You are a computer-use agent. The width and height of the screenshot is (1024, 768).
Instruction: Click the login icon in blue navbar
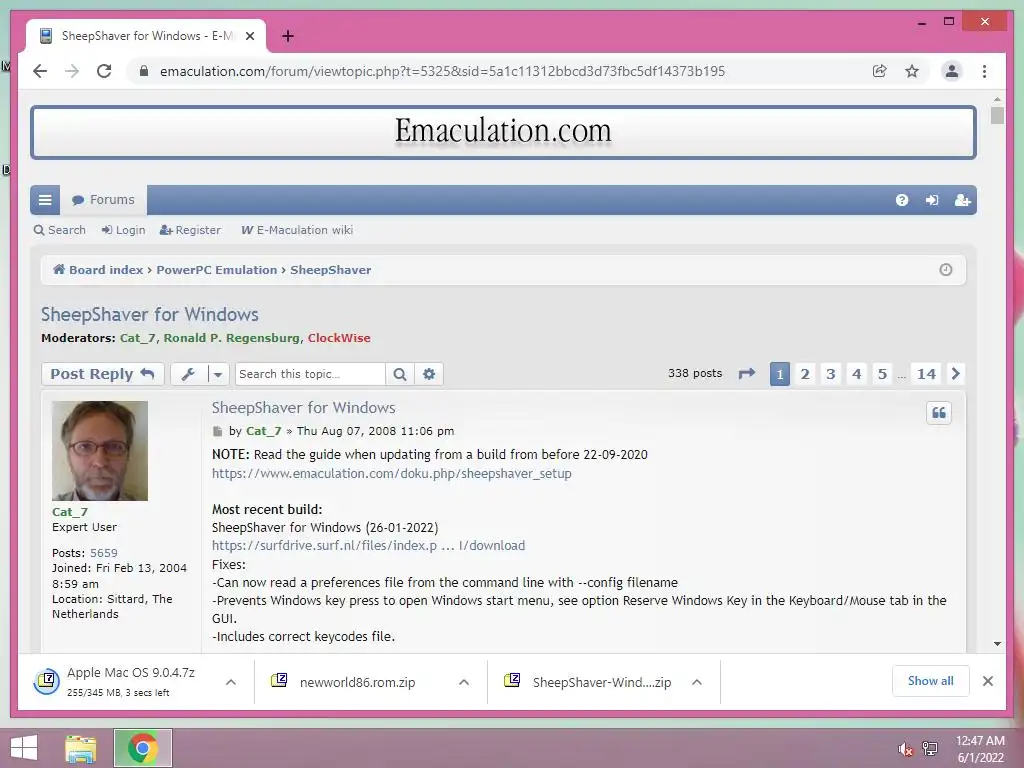[932, 200]
